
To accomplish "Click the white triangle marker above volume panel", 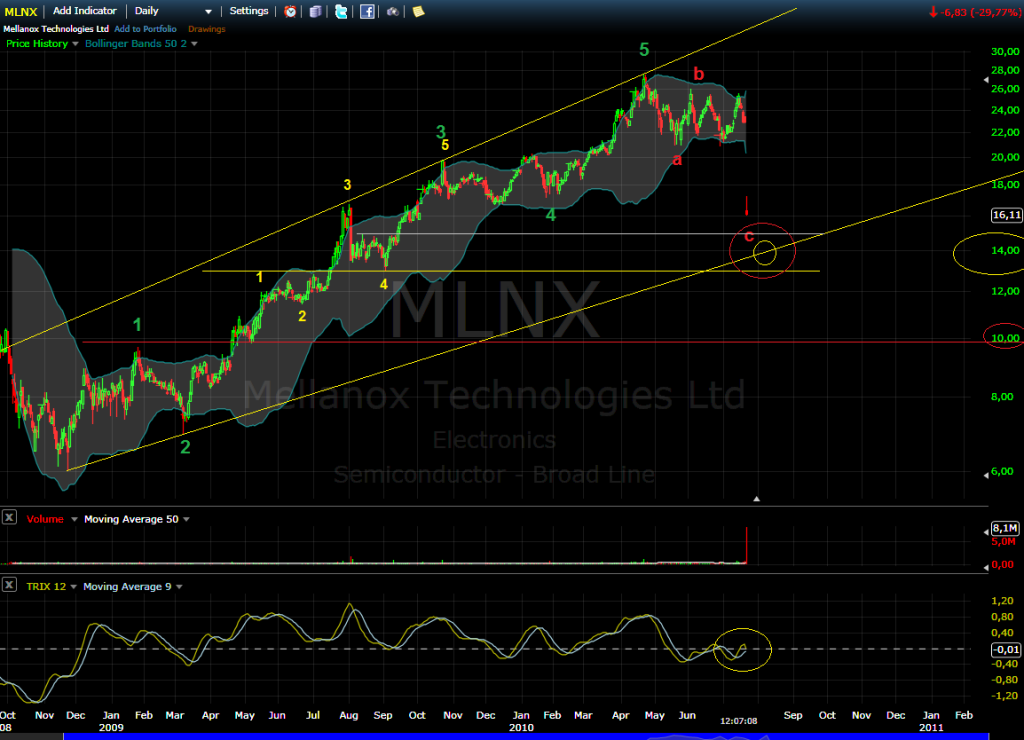I will click(757, 498).
